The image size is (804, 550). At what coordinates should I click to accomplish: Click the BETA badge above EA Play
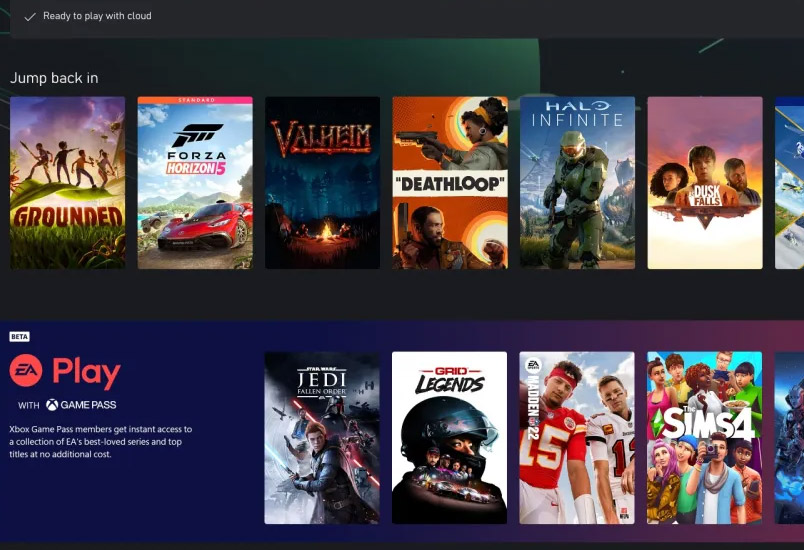click(x=19, y=337)
